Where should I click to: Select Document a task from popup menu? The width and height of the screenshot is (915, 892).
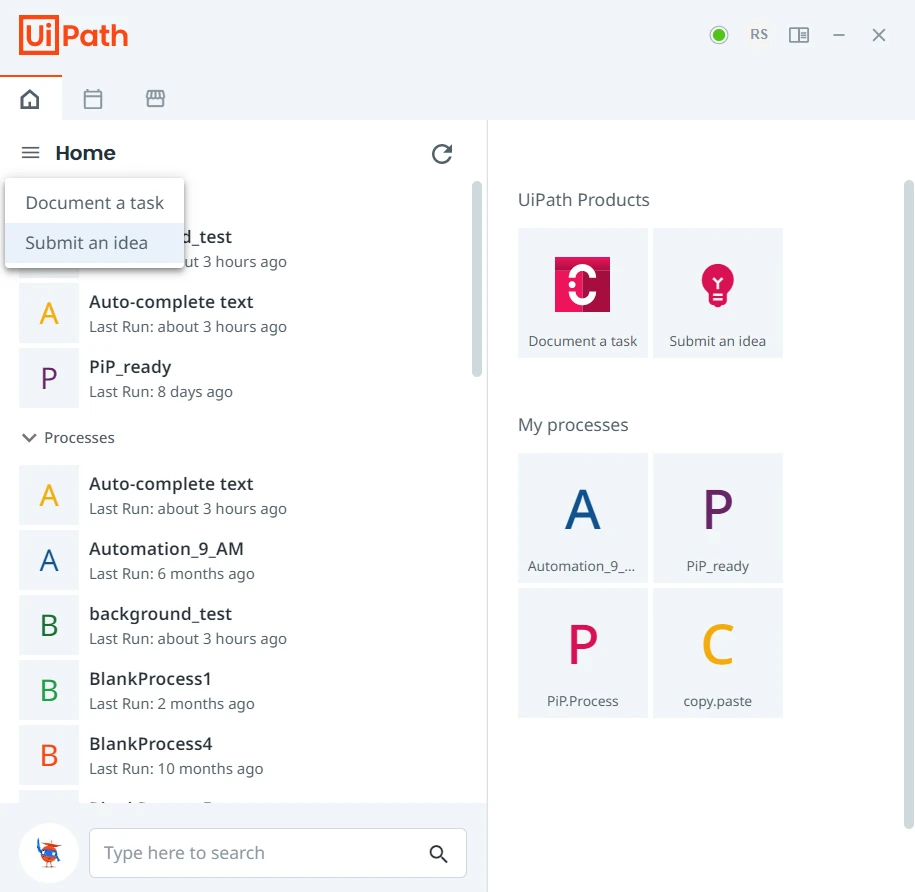coord(95,202)
